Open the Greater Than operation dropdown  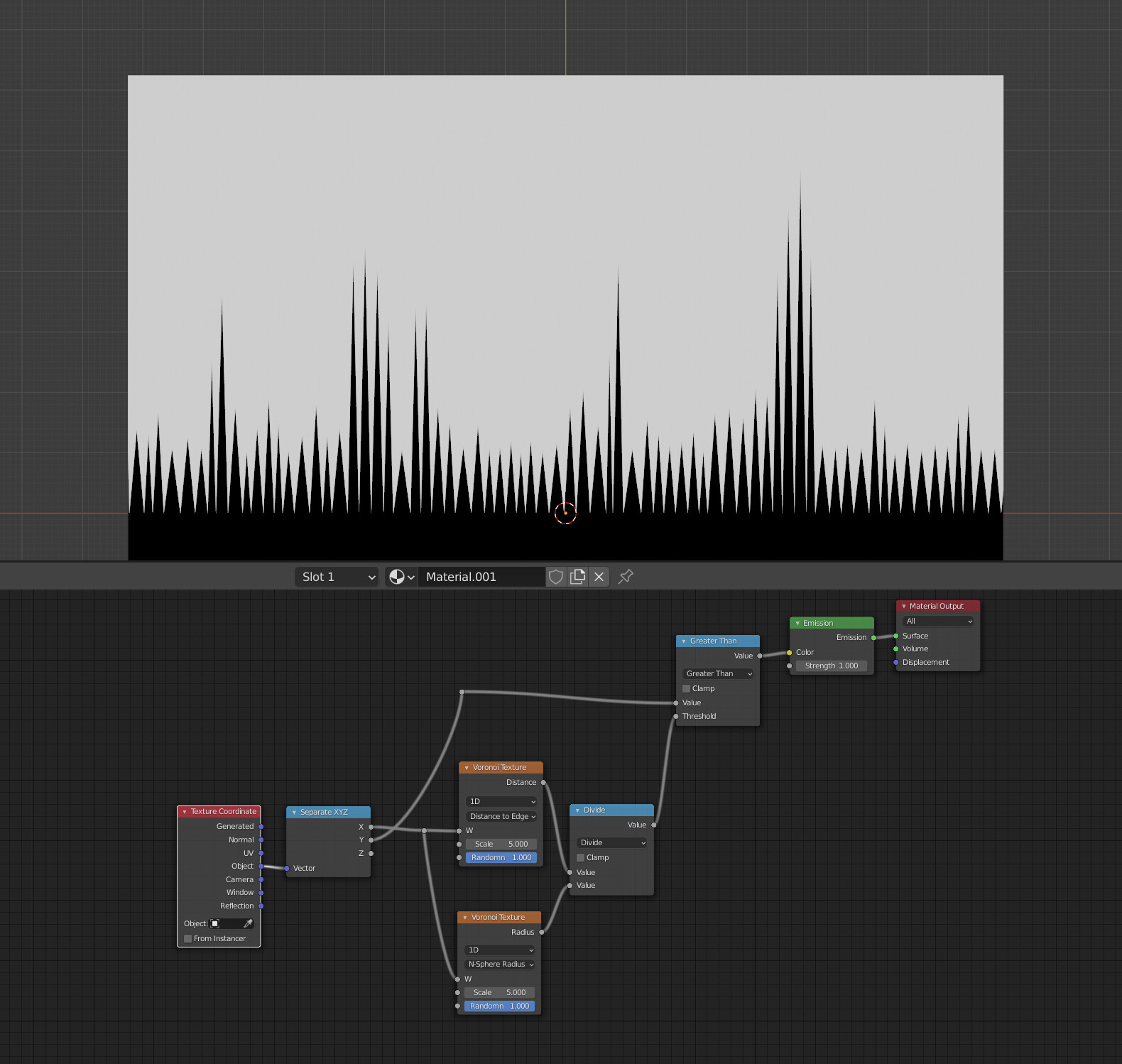pos(718,673)
